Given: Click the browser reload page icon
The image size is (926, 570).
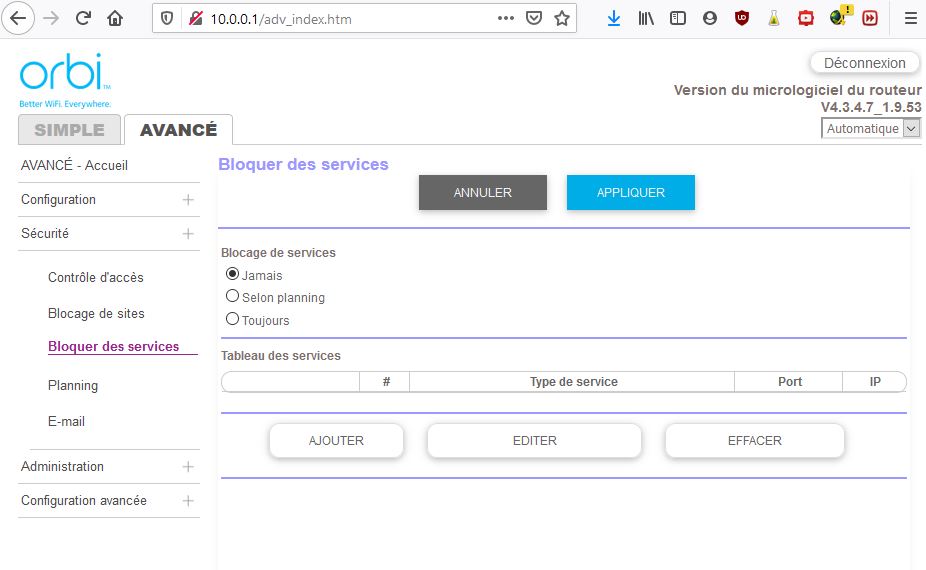Looking at the screenshot, I should [83, 18].
